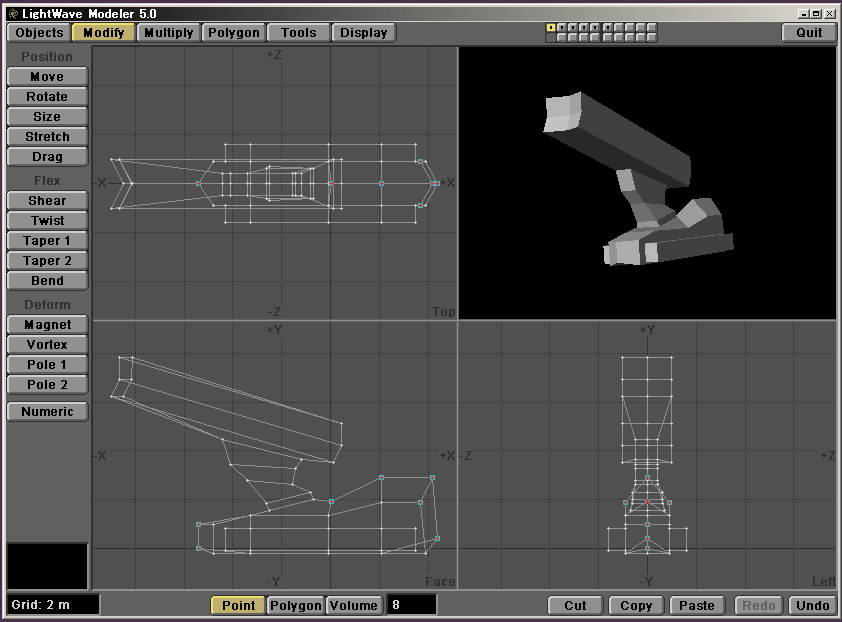
Task: Activate the Vortex tool
Action: 47,345
